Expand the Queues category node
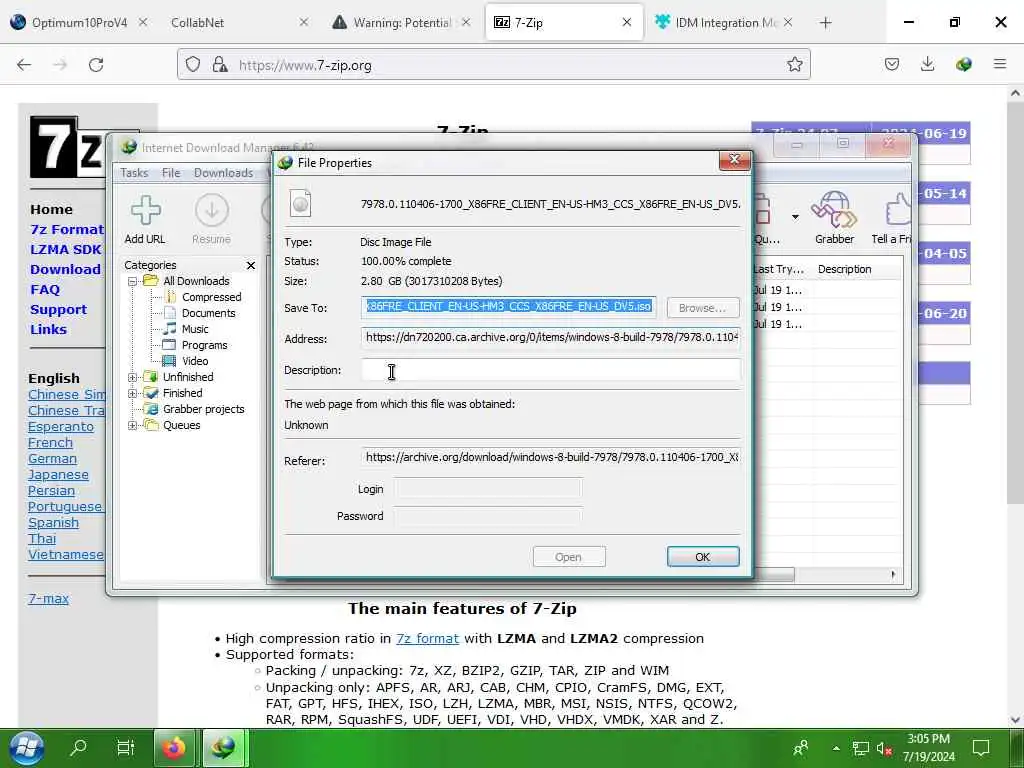This screenshot has height=768, width=1024. (x=133, y=425)
